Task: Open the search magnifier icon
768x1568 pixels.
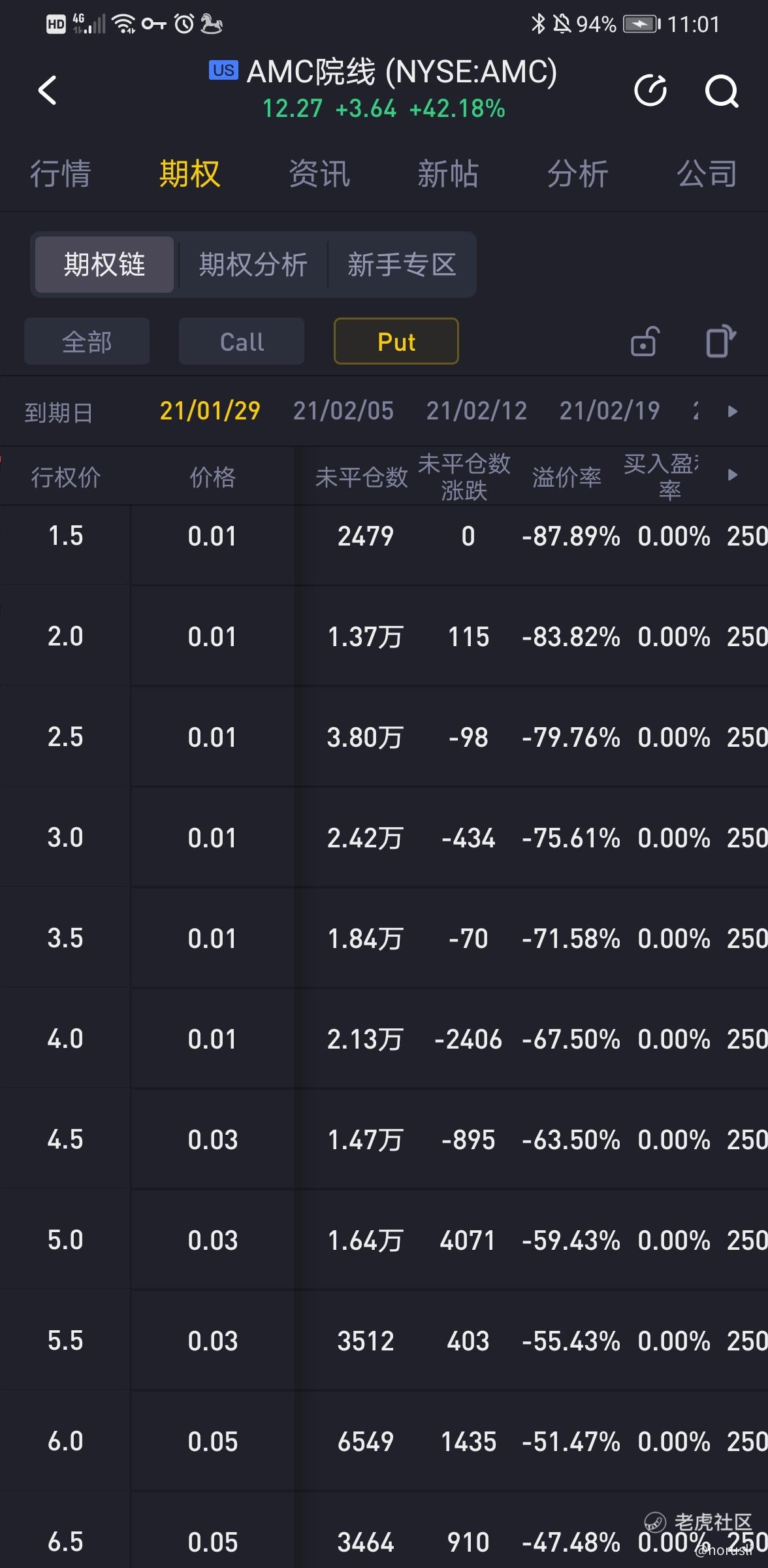Action: coord(722,91)
